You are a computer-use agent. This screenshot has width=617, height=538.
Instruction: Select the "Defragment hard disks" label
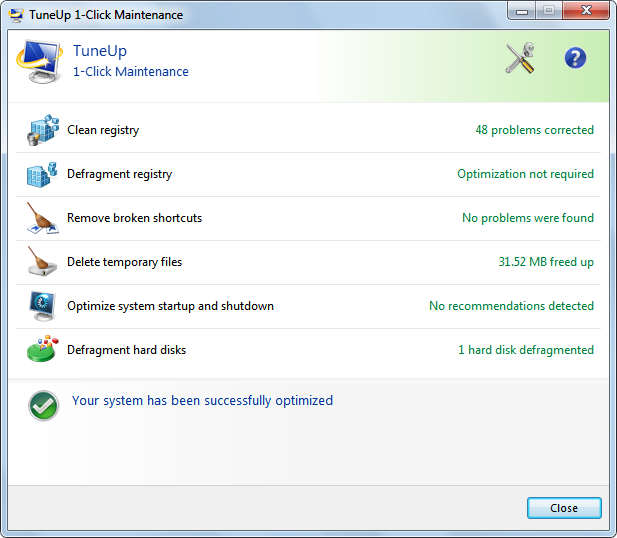127,350
